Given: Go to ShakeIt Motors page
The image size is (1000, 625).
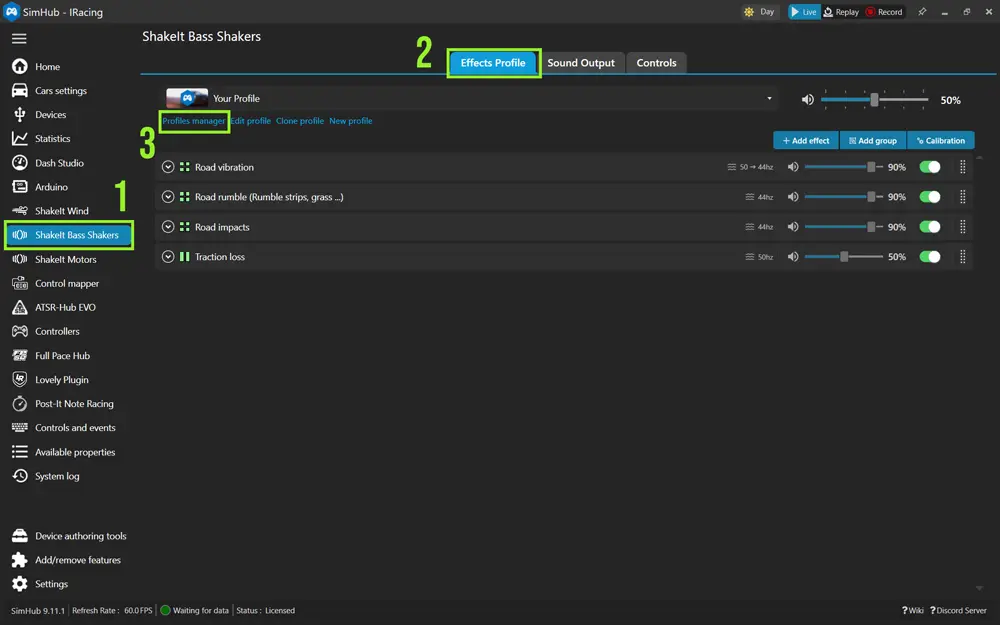Looking at the screenshot, I should pos(65,259).
